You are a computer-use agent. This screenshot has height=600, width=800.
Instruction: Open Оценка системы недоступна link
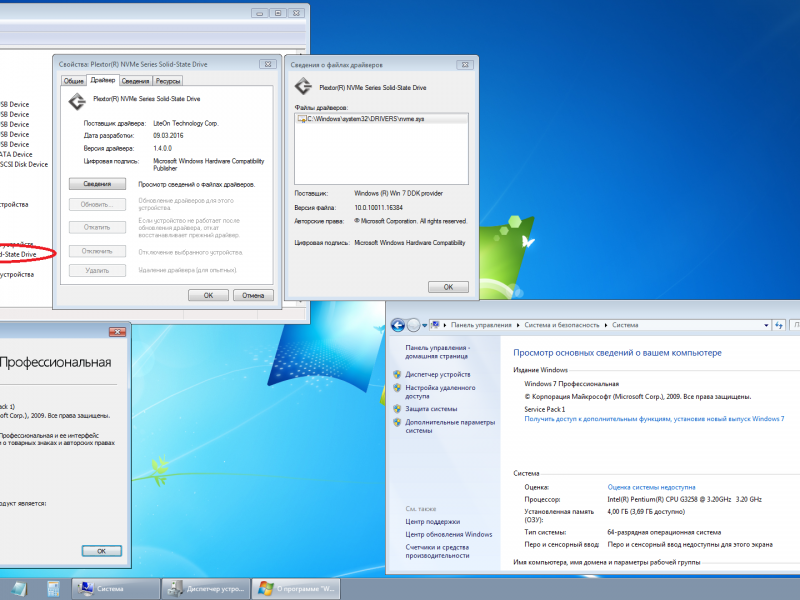point(651,487)
